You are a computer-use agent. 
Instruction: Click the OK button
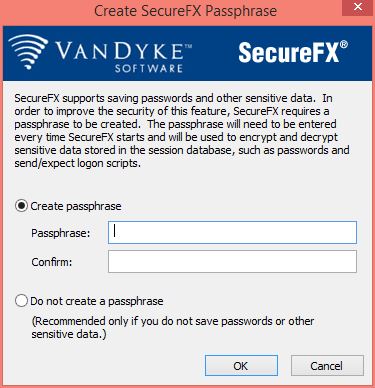click(241, 366)
